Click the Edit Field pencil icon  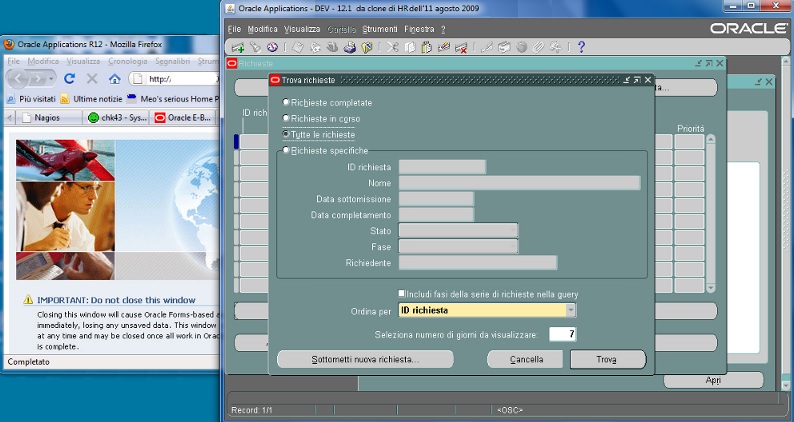click(487, 47)
